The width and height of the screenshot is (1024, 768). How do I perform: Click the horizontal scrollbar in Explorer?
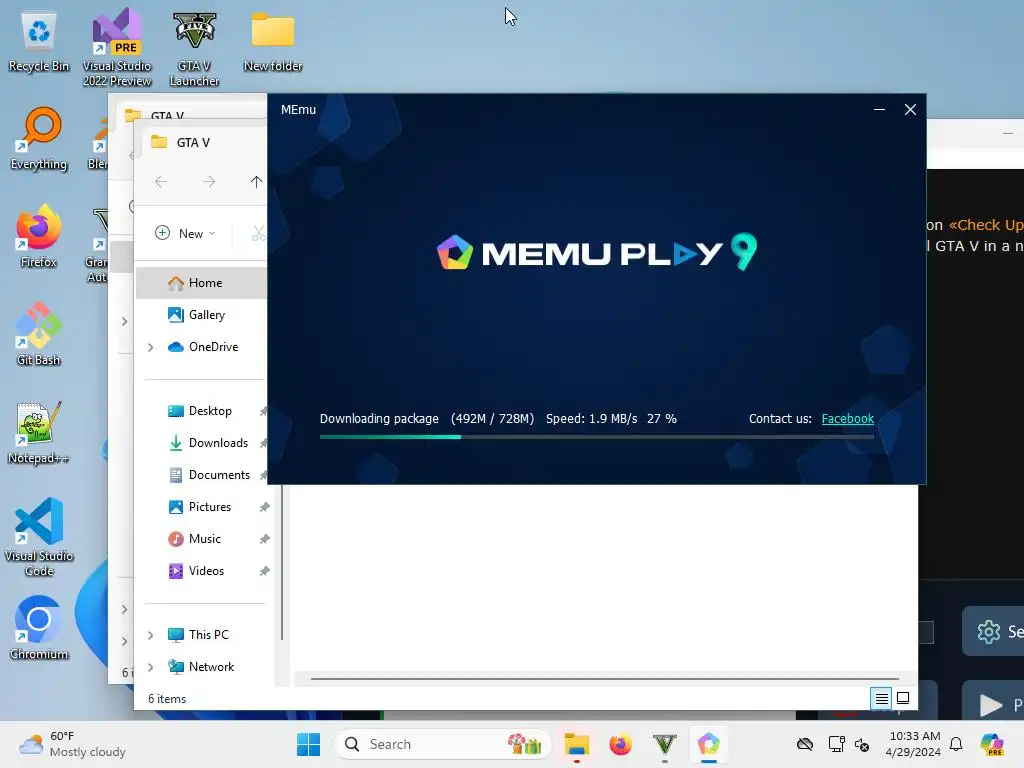(x=605, y=679)
